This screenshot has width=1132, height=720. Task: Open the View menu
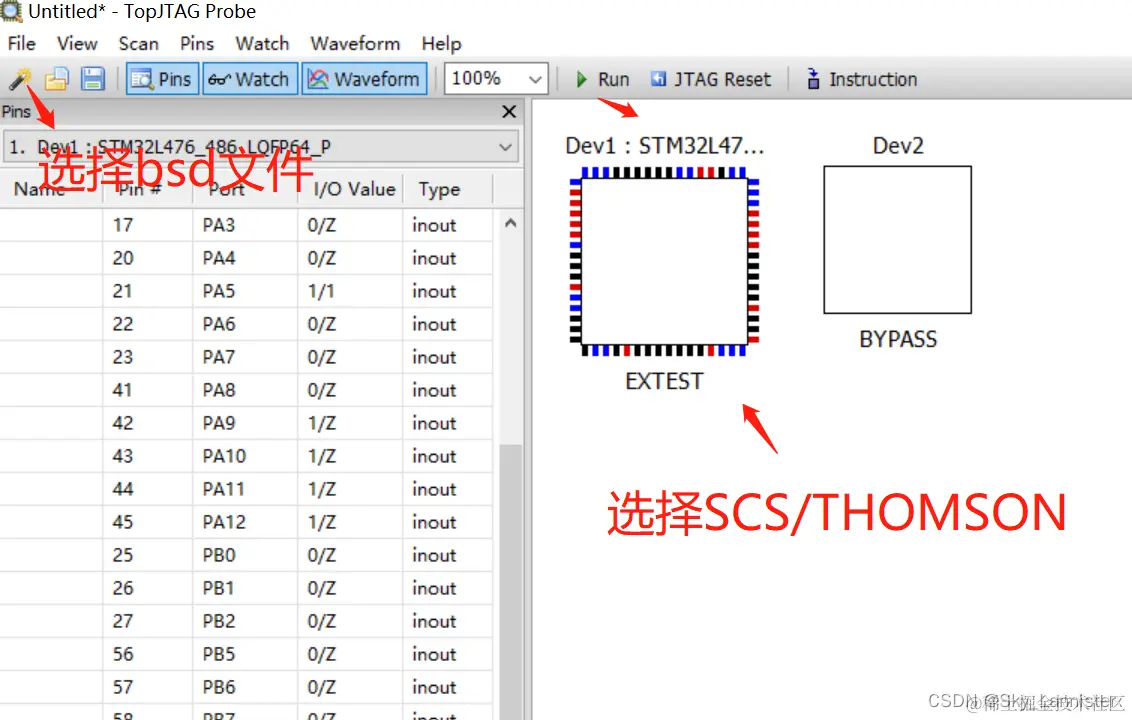77,43
